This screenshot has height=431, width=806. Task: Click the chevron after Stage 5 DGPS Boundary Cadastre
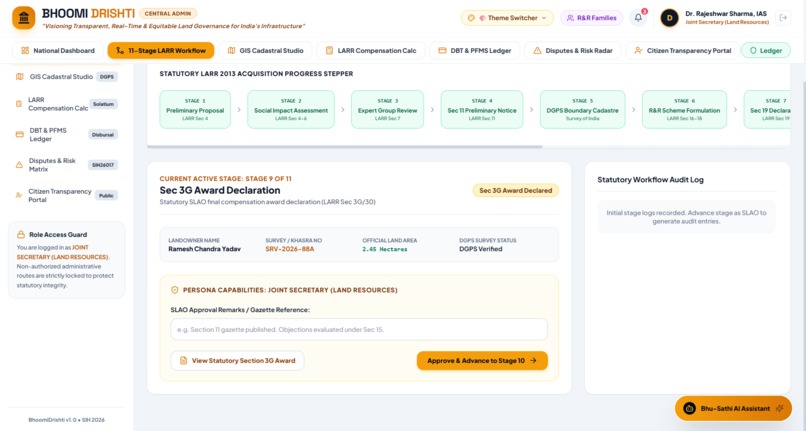coord(634,110)
